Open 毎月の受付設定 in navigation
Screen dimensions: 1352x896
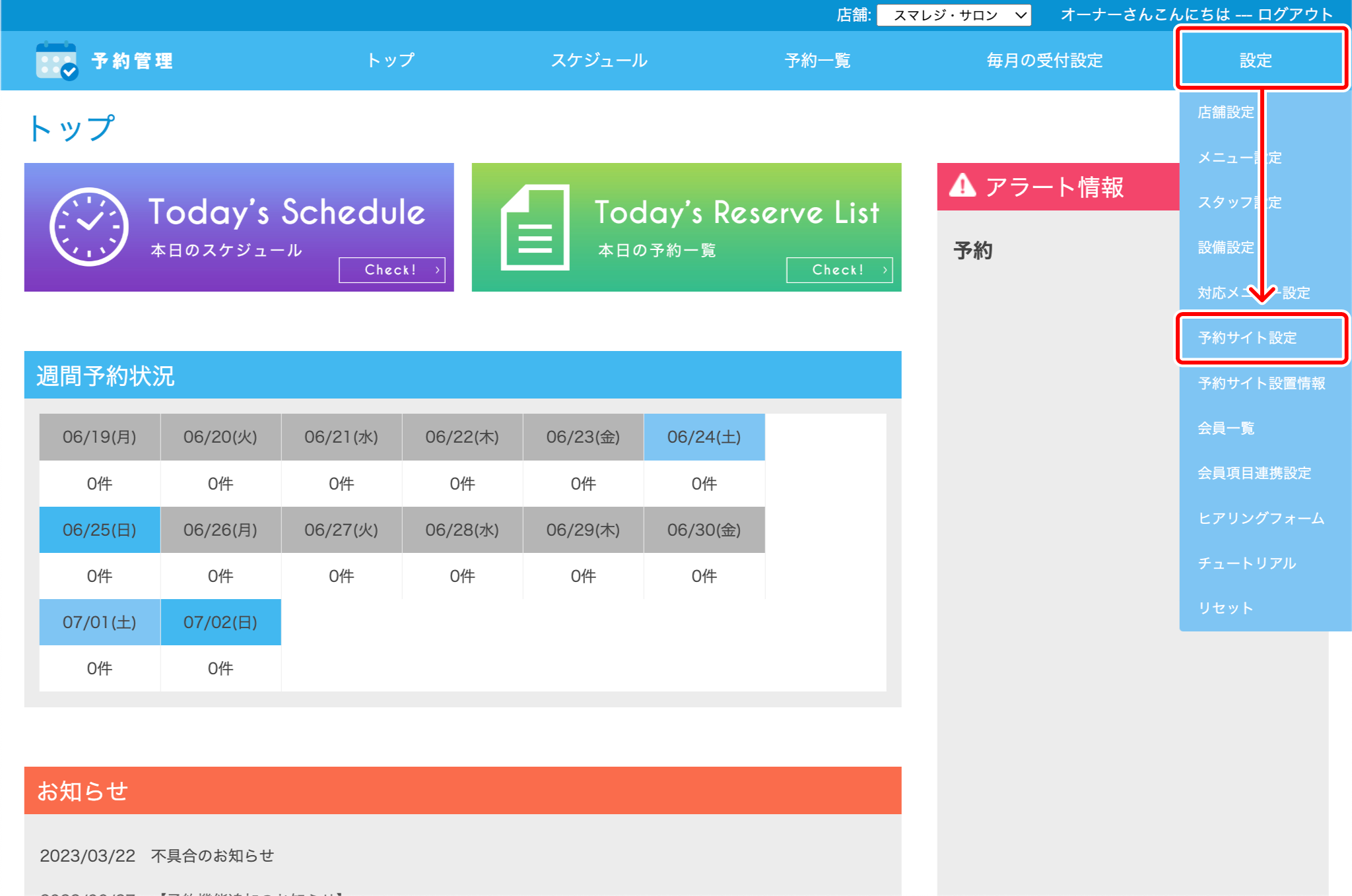pos(1044,61)
